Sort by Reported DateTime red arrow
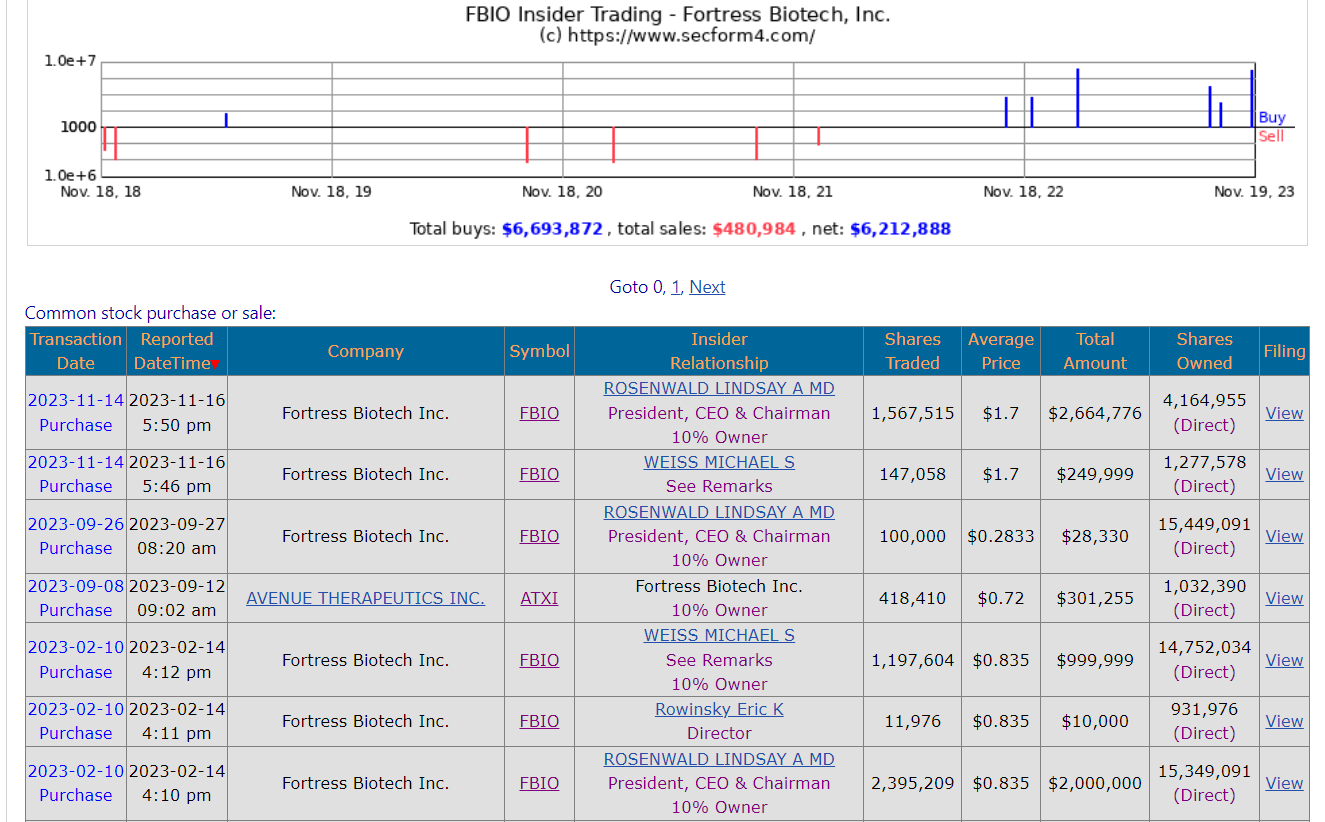This screenshot has width=1325, height=822. (x=215, y=364)
